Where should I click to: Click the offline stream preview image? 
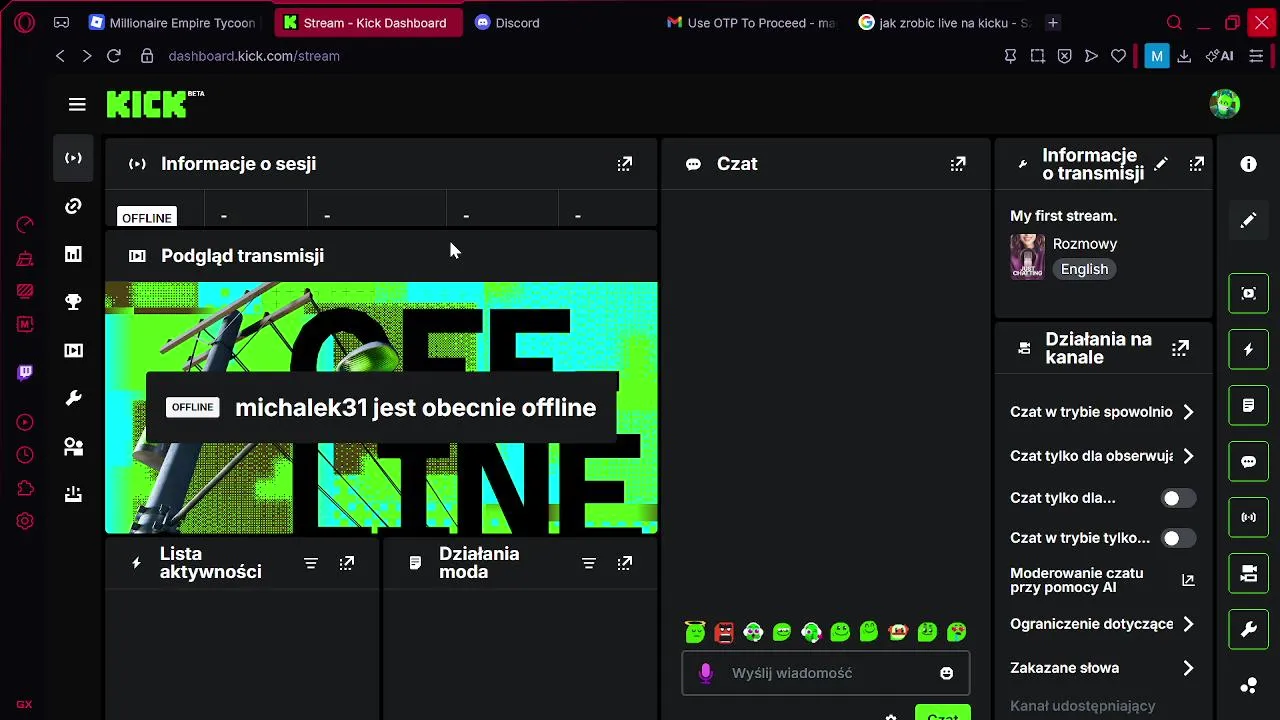pyautogui.click(x=381, y=408)
